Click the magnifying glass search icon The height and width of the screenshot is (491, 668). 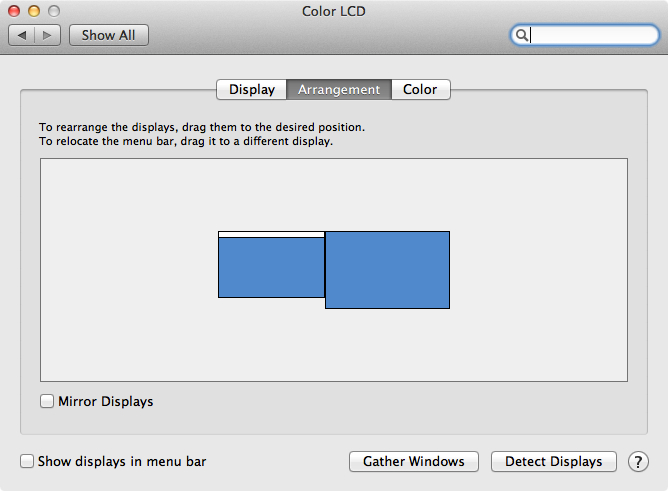521,35
